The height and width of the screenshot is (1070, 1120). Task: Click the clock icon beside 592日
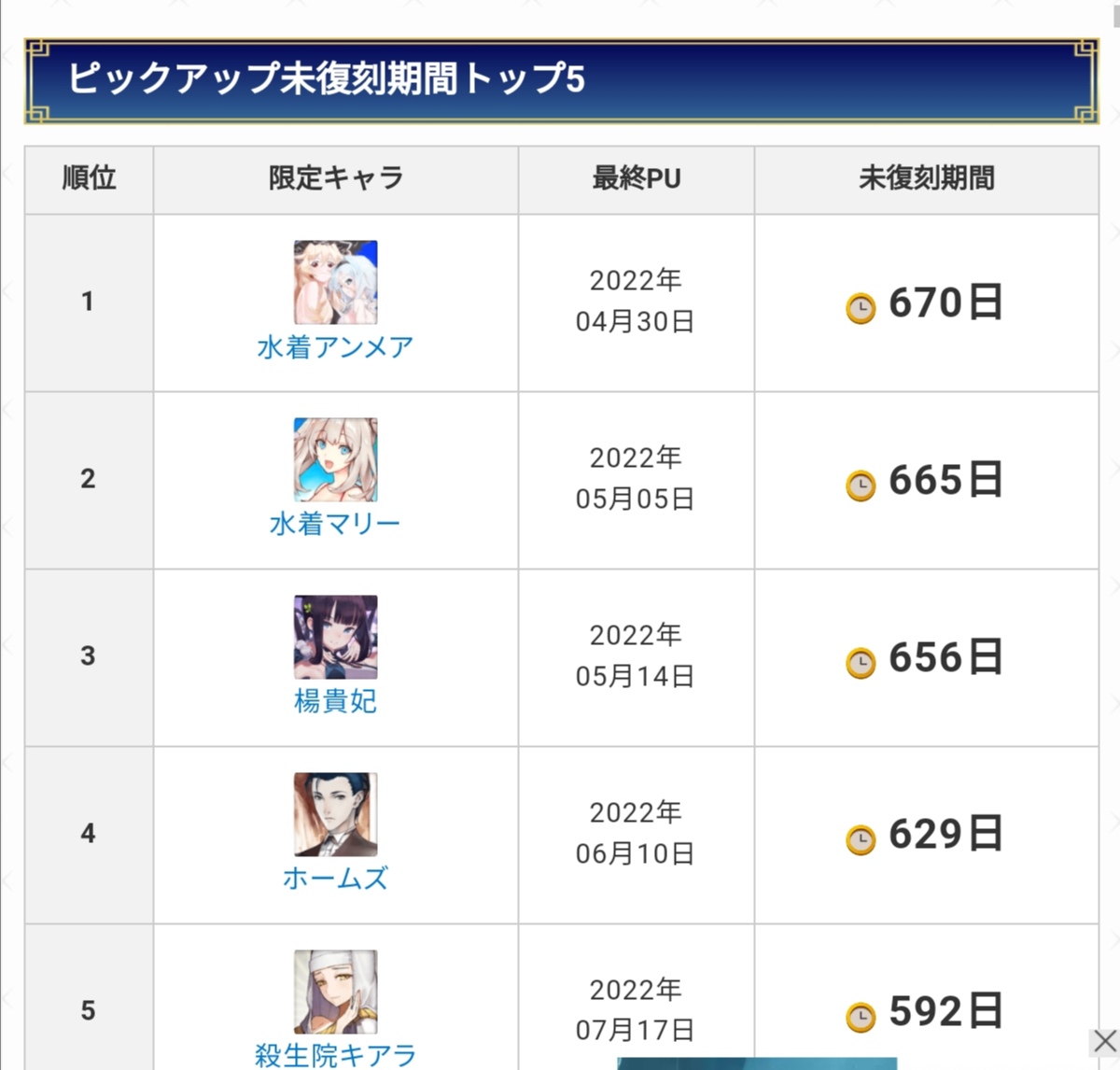tap(861, 1016)
